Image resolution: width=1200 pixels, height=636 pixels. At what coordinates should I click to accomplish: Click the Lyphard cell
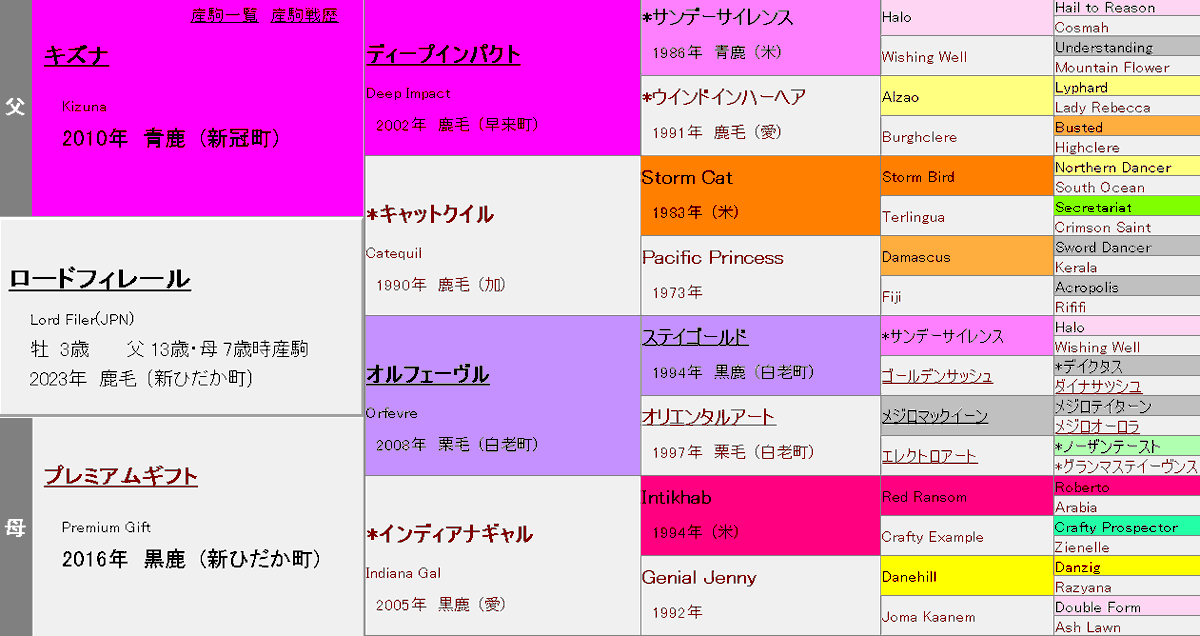(x=1127, y=87)
